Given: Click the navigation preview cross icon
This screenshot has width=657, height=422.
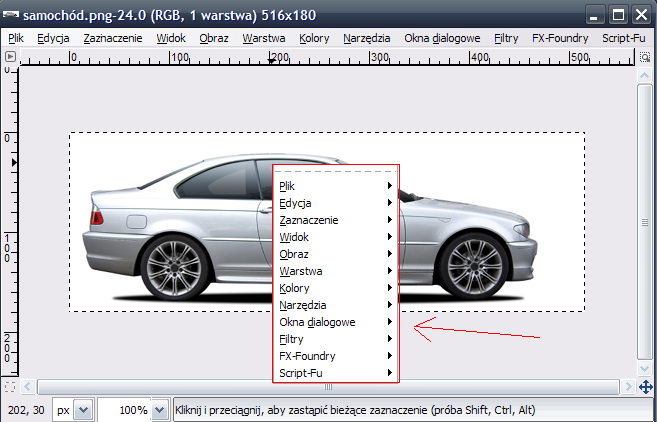Looking at the screenshot, I should pos(645,386).
